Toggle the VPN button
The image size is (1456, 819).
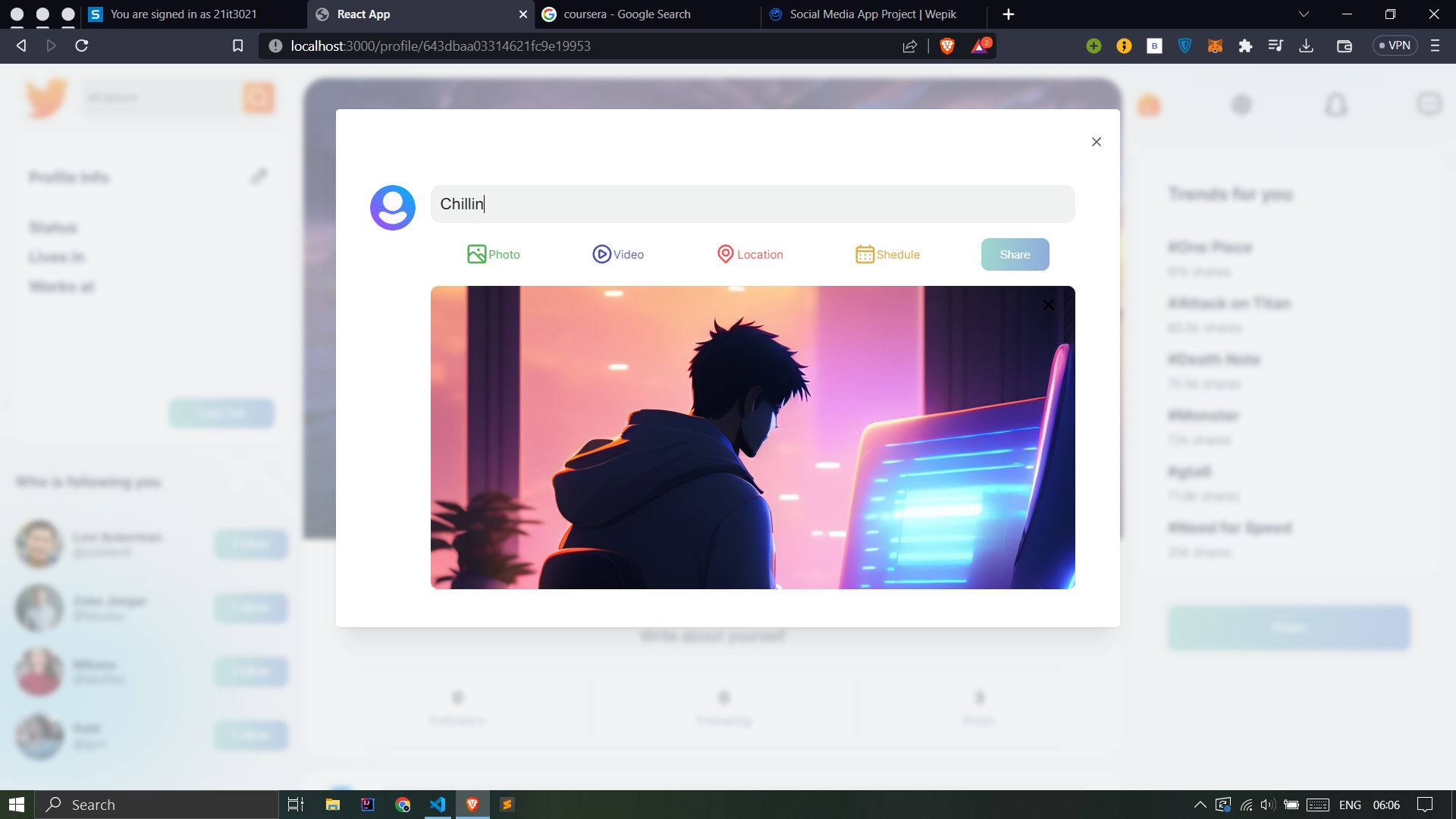point(1395,45)
